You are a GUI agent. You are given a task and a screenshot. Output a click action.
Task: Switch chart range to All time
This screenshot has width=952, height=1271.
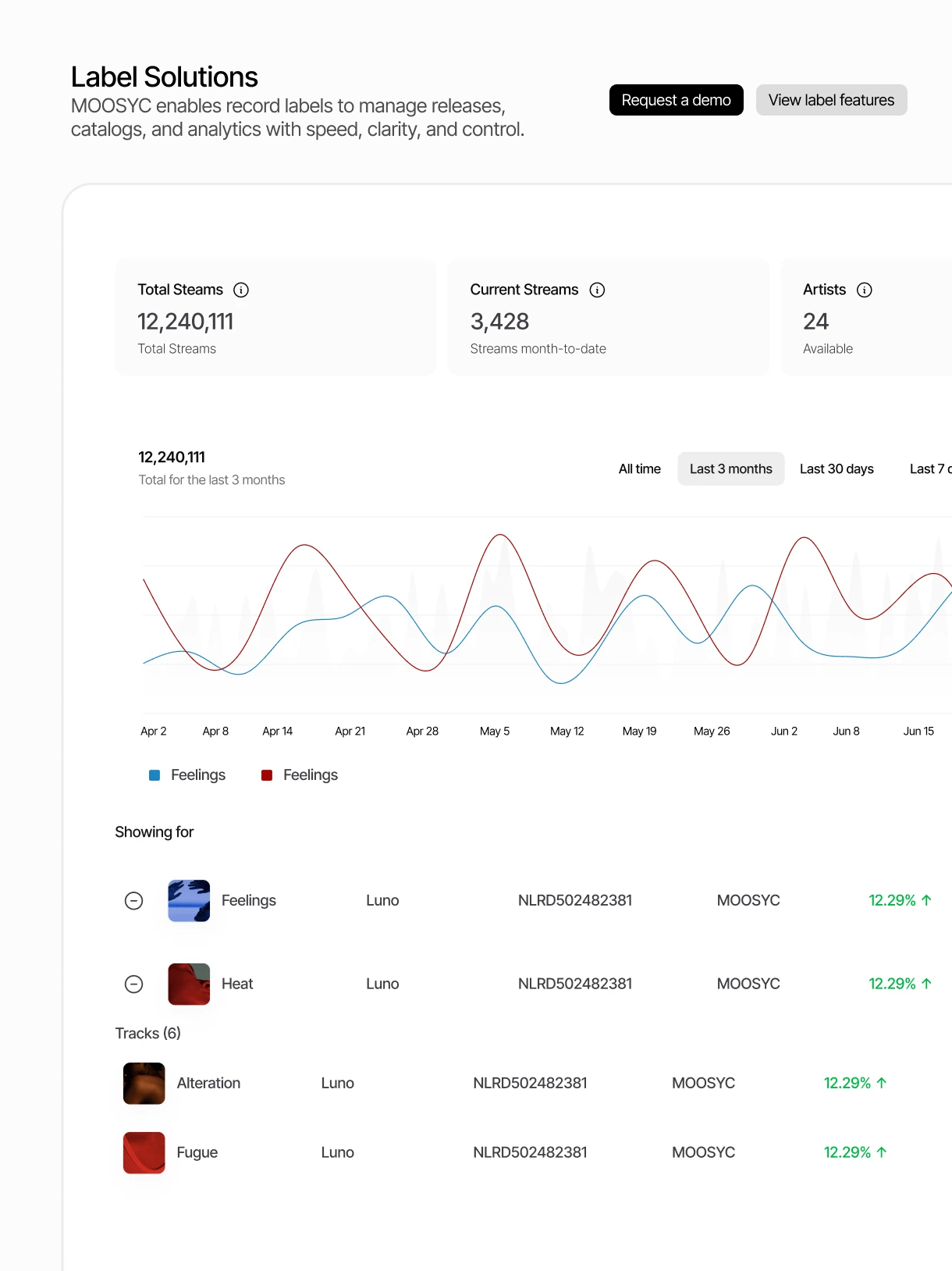639,468
